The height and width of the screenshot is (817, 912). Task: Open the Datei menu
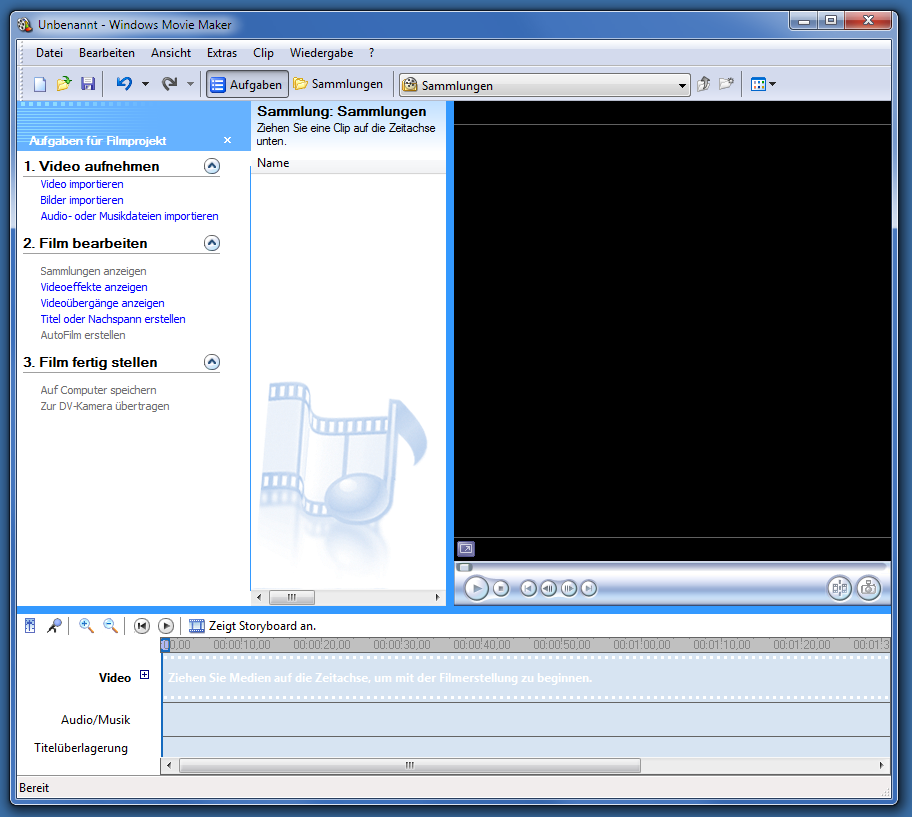[x=49, y=53]
